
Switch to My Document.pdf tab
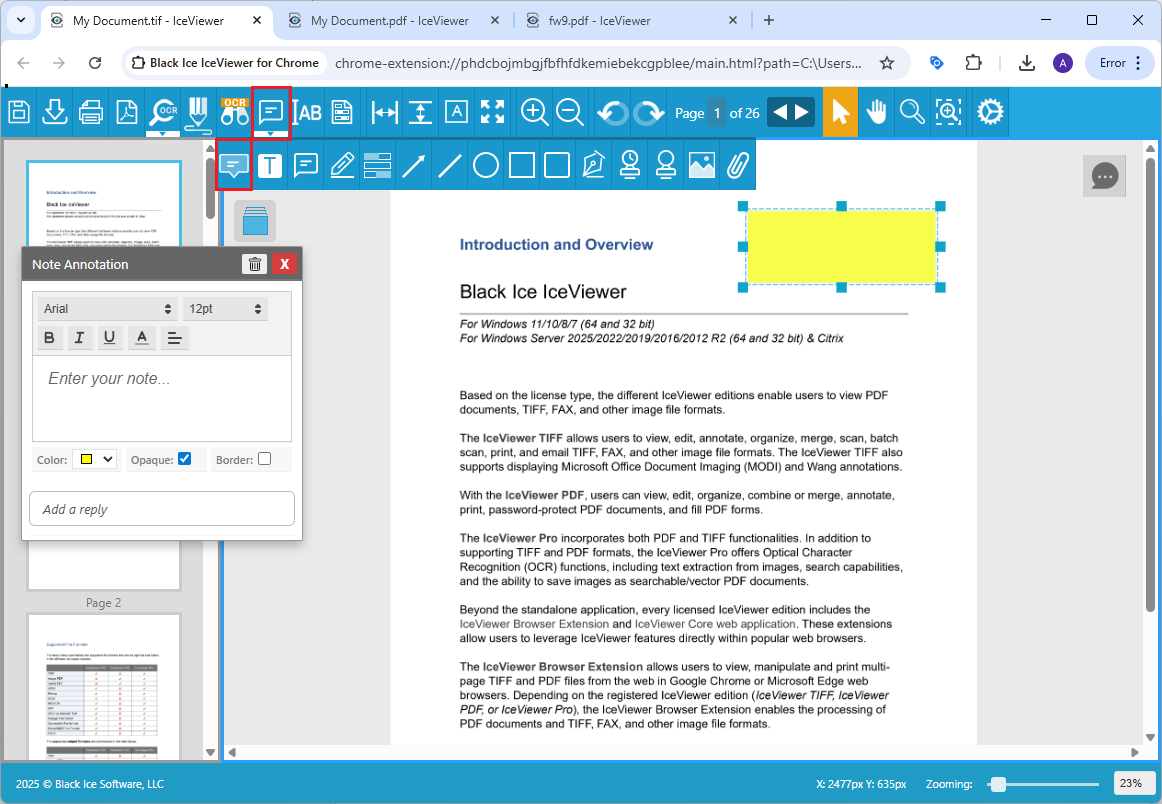pos(390,21)
